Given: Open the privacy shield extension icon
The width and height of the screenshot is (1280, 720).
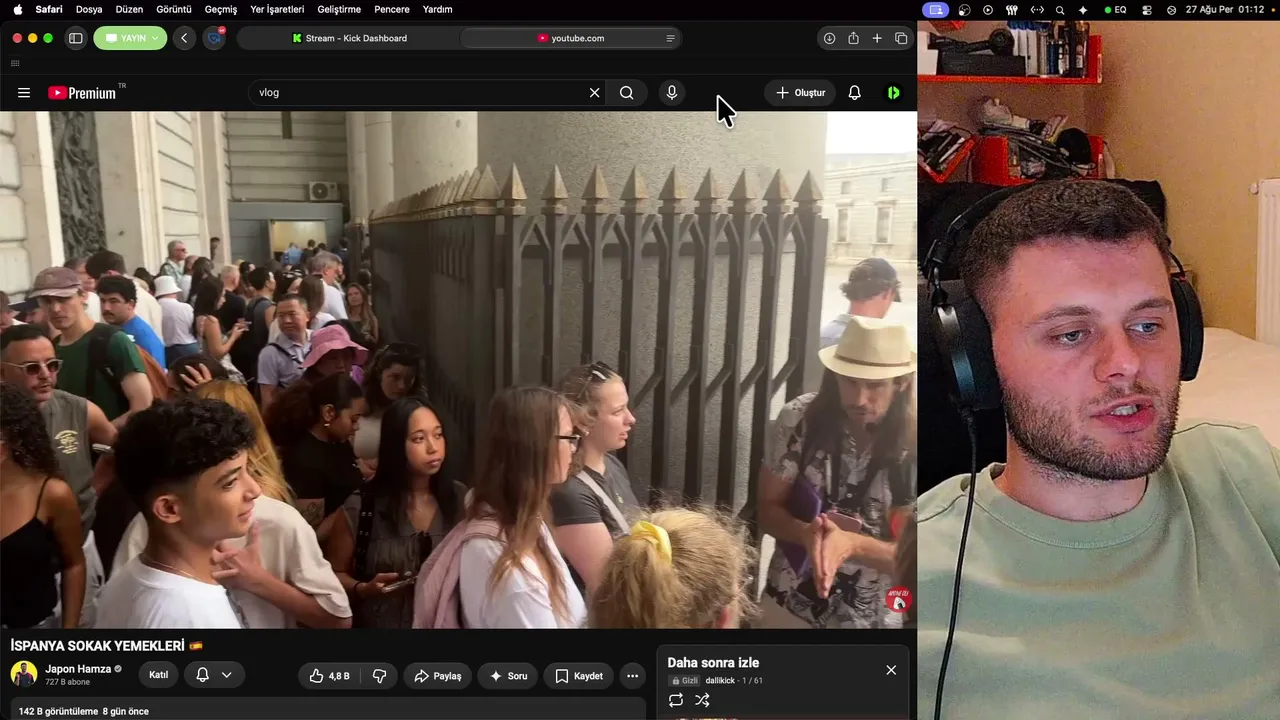Looking at the screenshot, I should point(214,38).
